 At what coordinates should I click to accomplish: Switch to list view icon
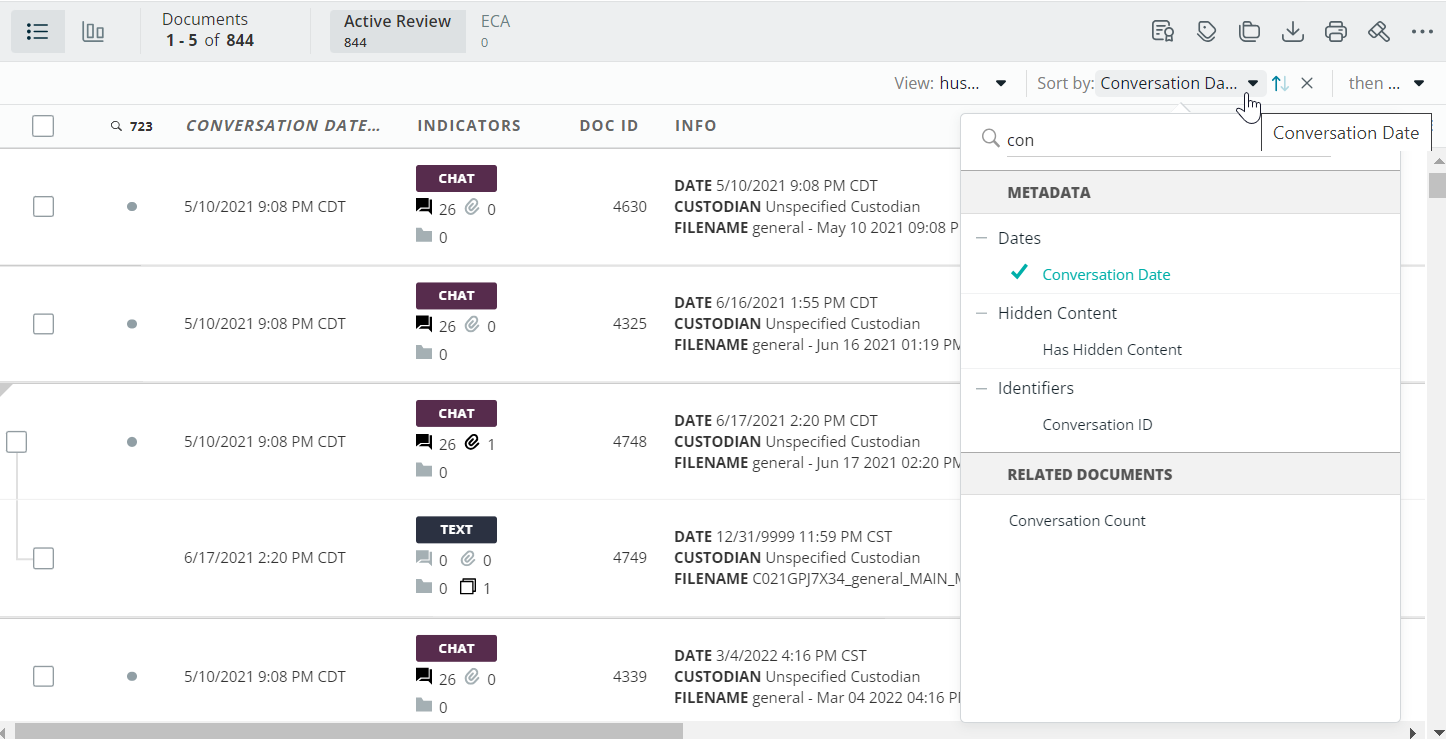coord(38,32)
